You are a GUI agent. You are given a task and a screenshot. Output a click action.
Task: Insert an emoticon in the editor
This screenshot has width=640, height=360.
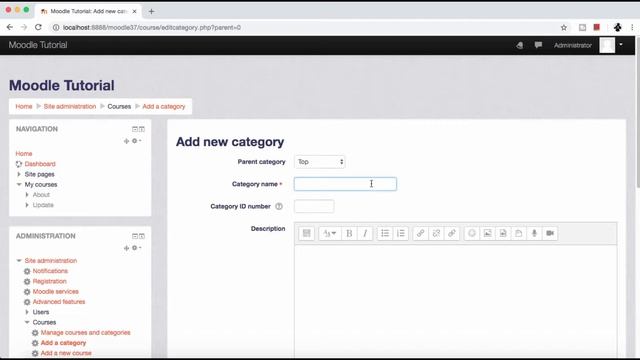tap(472, 233)
